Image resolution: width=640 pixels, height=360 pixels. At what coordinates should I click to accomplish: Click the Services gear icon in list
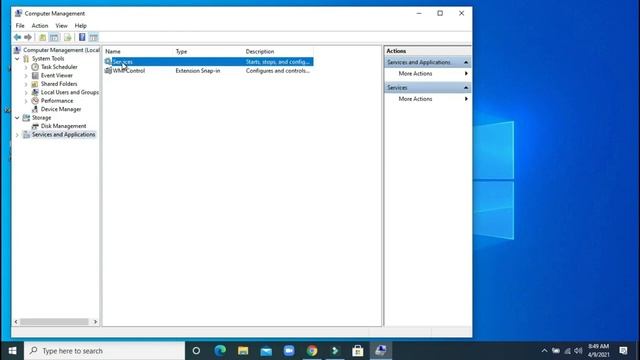coord(108,62)
